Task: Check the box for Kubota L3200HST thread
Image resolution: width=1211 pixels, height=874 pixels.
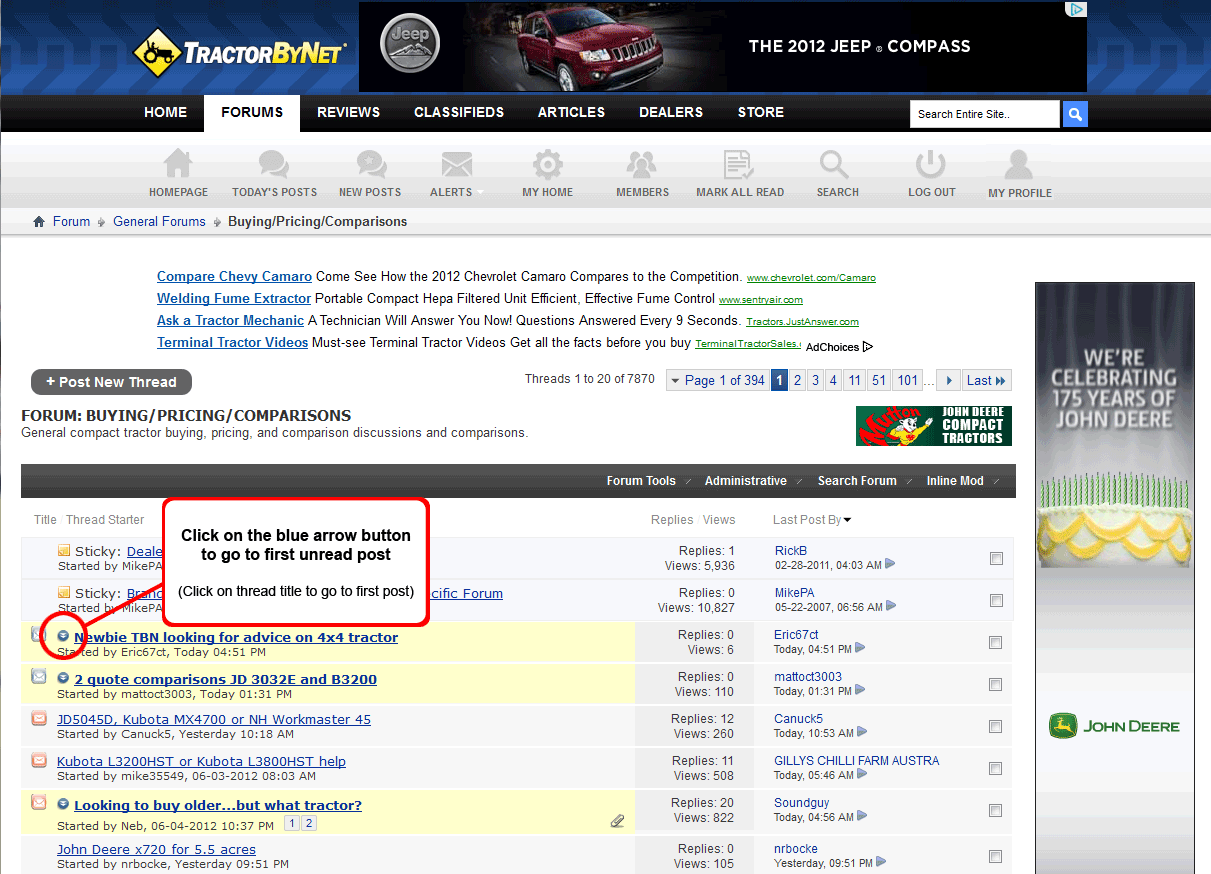Action: tap(996, 769)
